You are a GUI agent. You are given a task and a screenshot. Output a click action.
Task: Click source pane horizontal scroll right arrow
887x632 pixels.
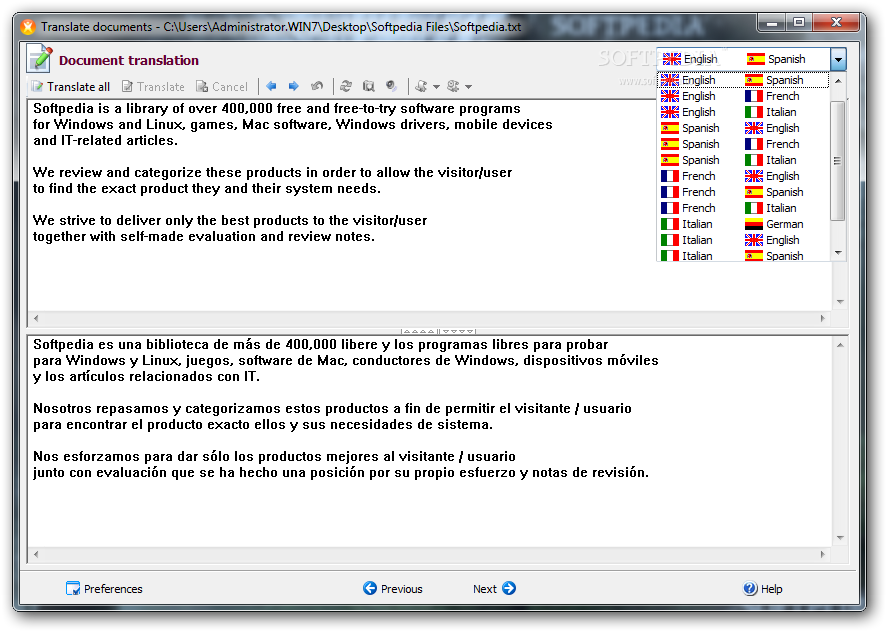(823, 318)
